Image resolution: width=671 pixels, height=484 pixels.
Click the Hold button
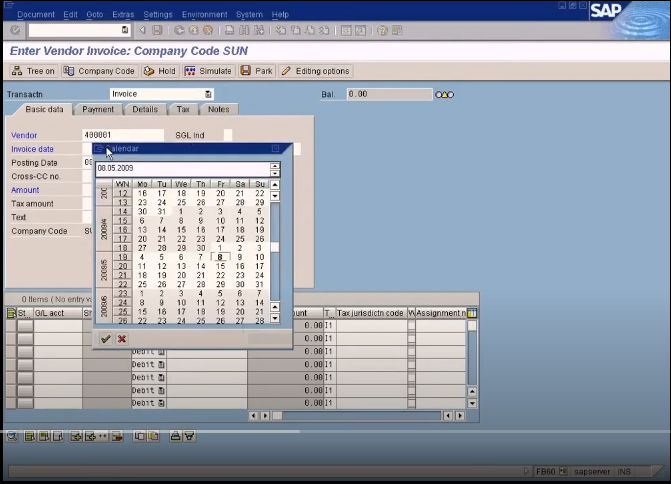[x=160, y=71]
